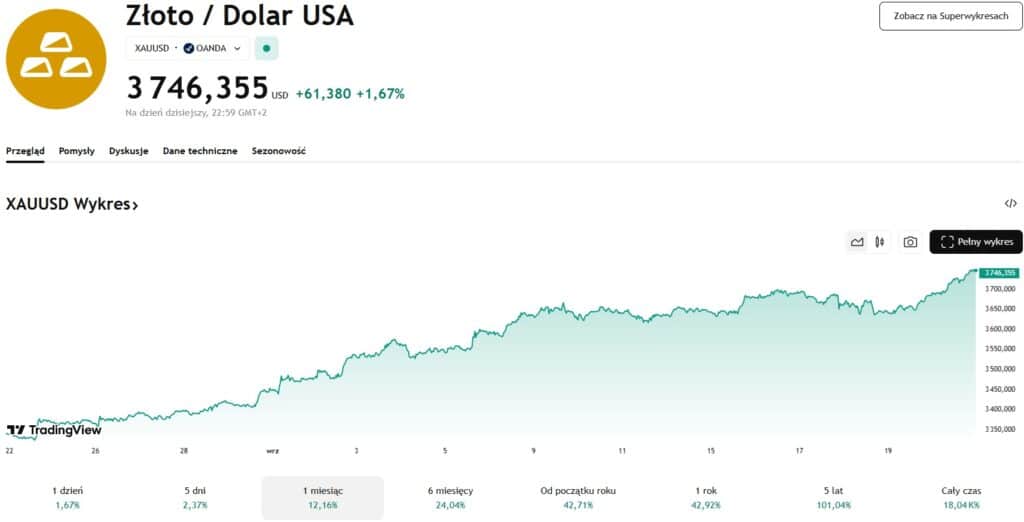Viewport: 1024px width, 522px height.
Task: Click the TradingView logo on chart
Action: (x=54, y=430)
